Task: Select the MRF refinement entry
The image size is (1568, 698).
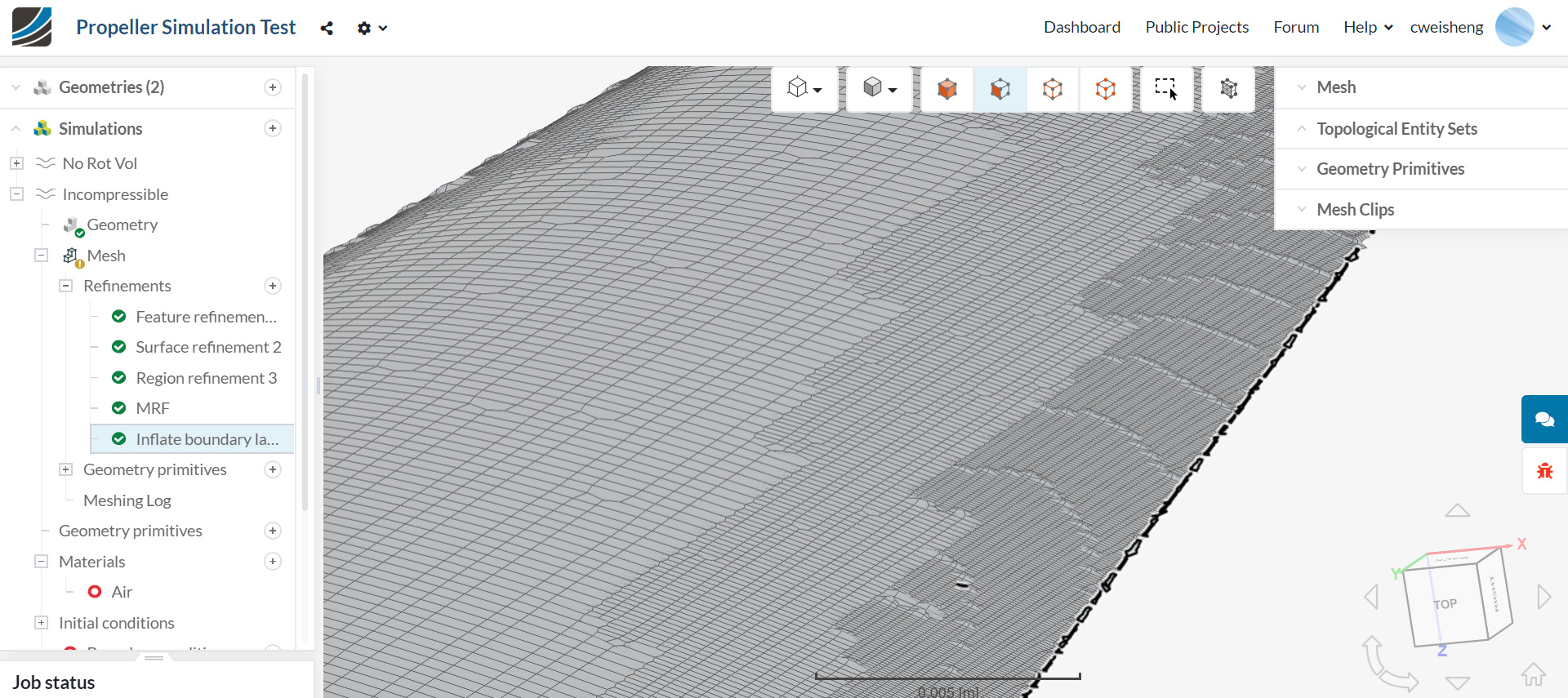Action: [x=153, y=408]
